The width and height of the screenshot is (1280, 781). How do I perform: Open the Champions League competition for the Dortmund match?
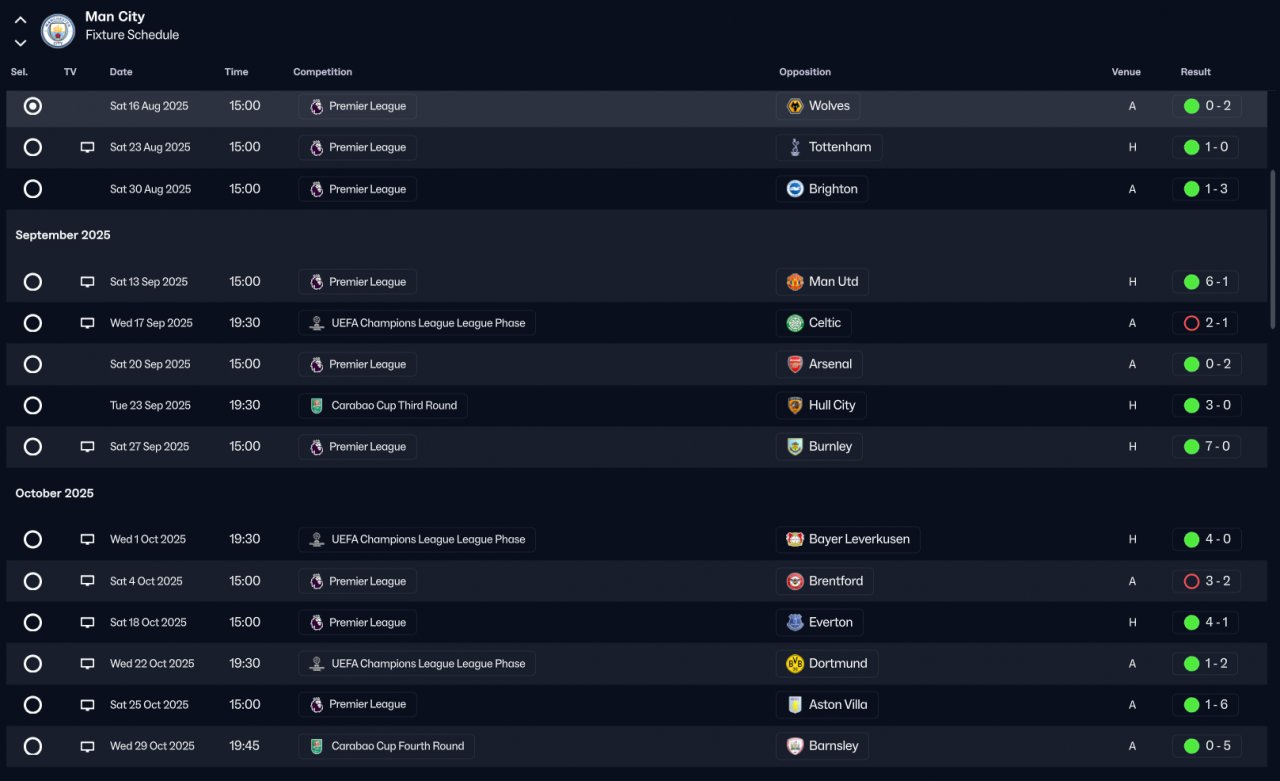click(417, 663)
